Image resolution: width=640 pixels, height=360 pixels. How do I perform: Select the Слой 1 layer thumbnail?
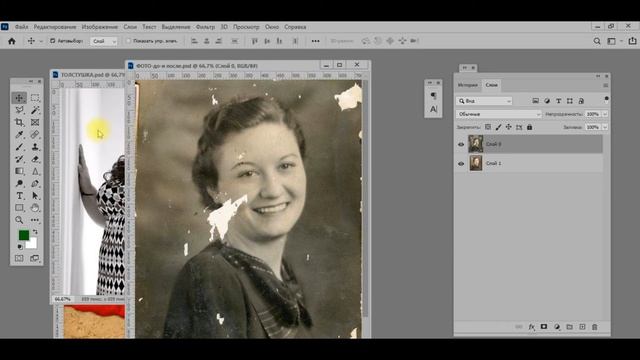pos(476,163)
